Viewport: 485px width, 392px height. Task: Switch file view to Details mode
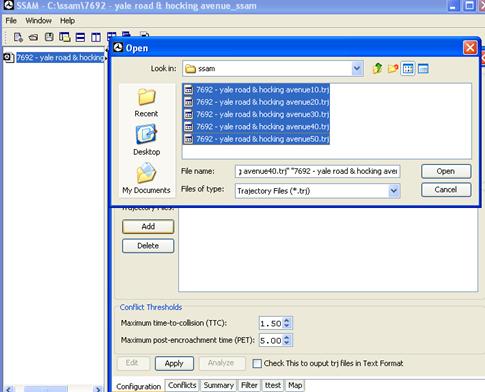click(x=423, y=69)
